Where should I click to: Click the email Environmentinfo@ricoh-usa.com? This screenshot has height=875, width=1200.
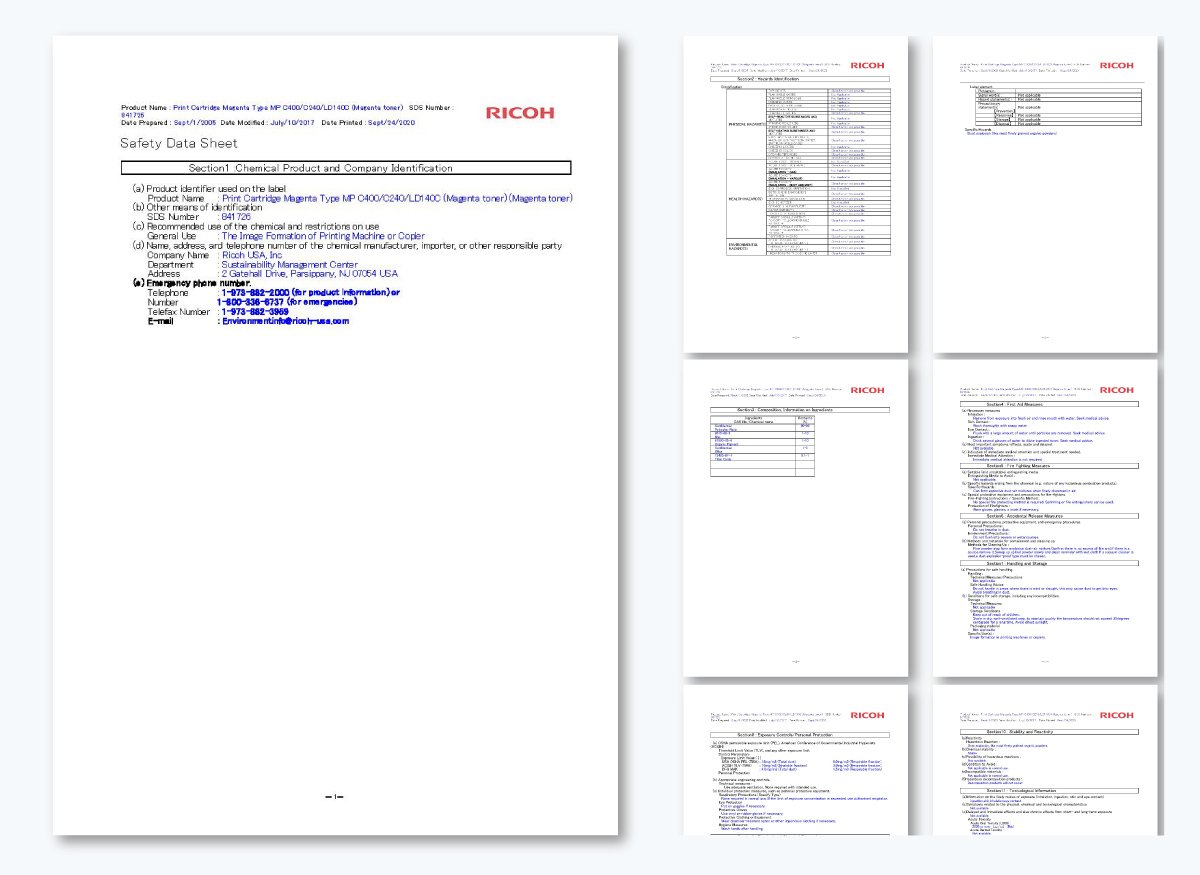285,321
